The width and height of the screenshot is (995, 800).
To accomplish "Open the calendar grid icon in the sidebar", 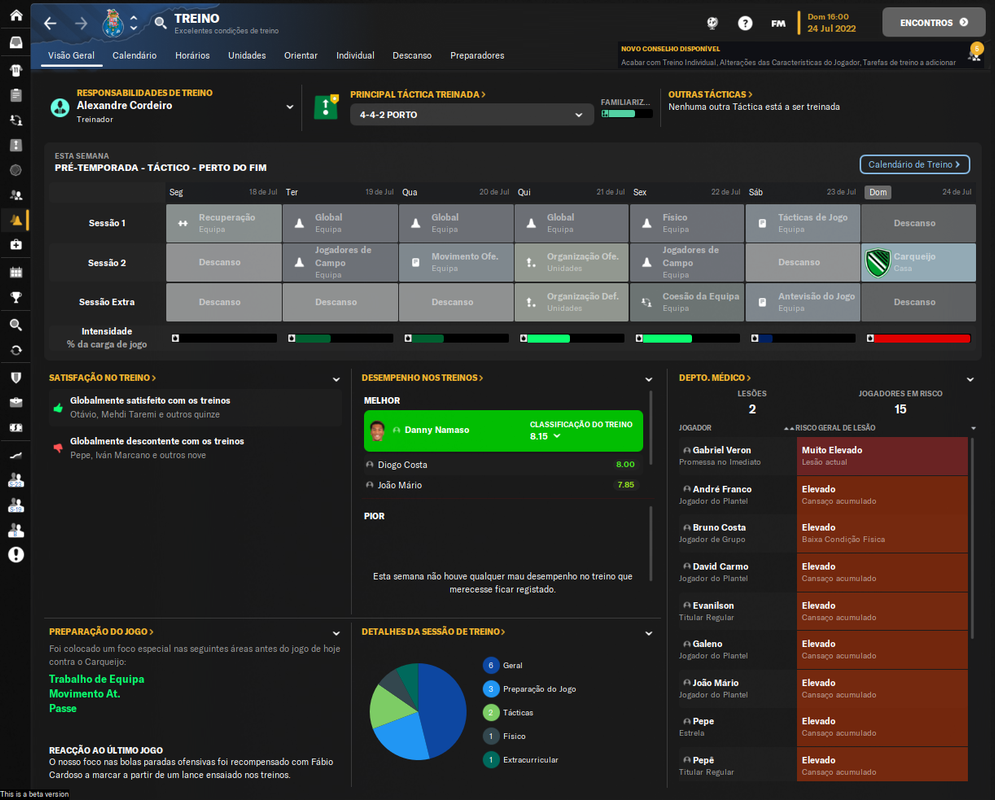I will click(x=16, y=272).
